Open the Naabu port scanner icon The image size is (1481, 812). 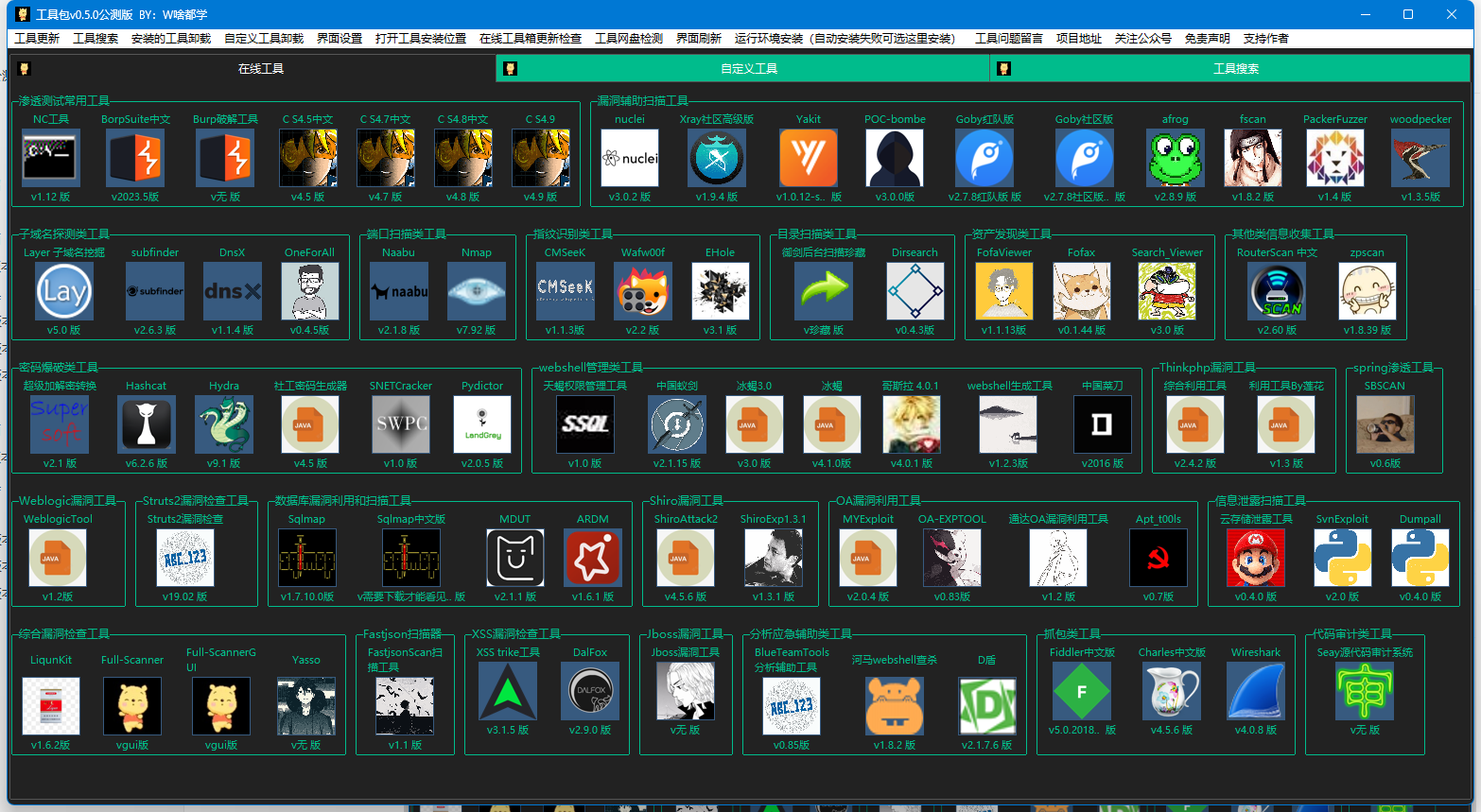tap(399, 291)
